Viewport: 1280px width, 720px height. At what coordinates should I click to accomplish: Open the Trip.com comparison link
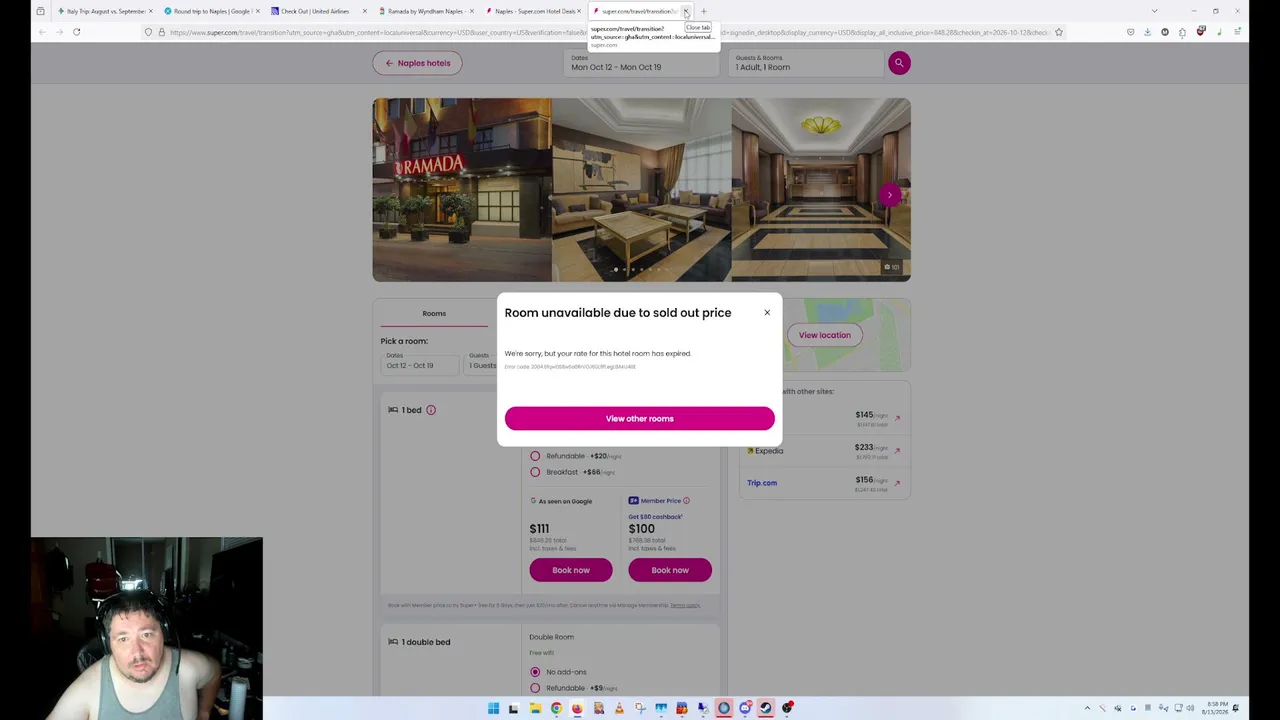[762, 483]
